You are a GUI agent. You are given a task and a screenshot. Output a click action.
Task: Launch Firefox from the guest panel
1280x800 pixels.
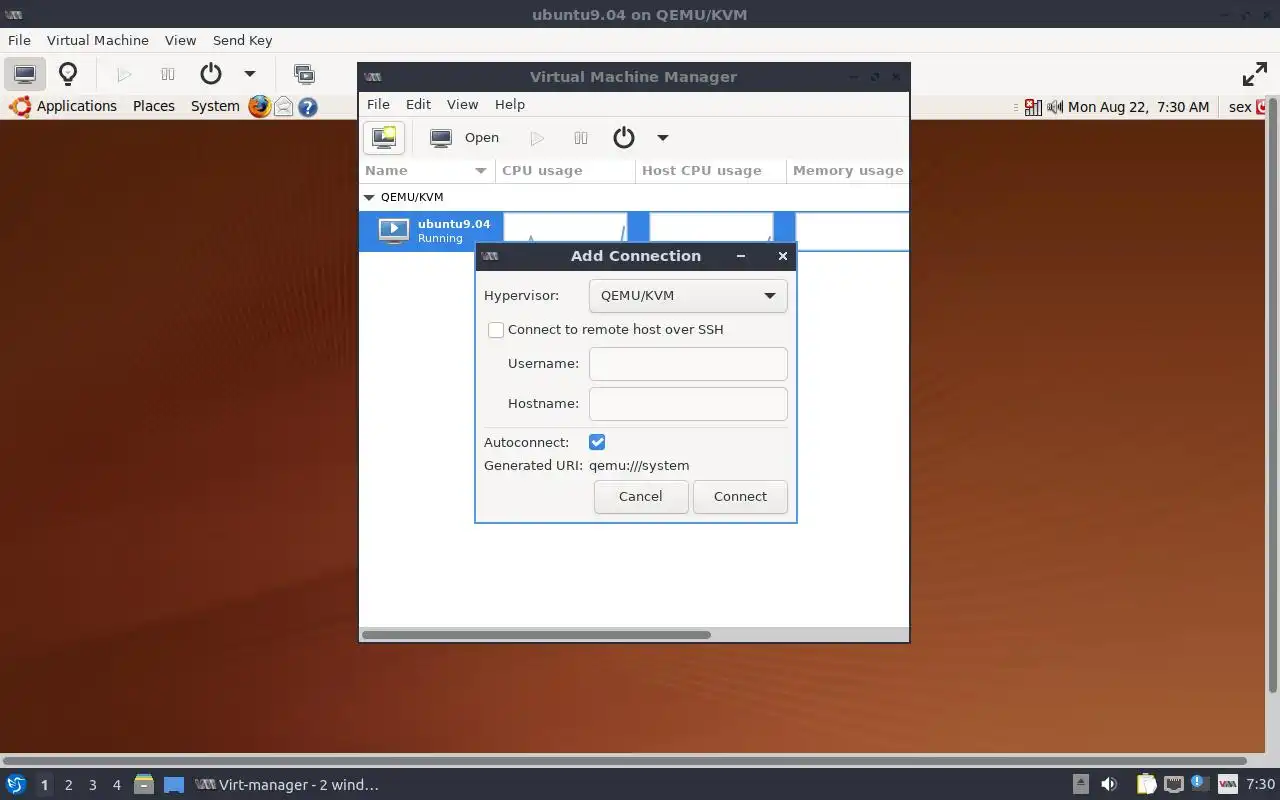(x=260, y=106)
